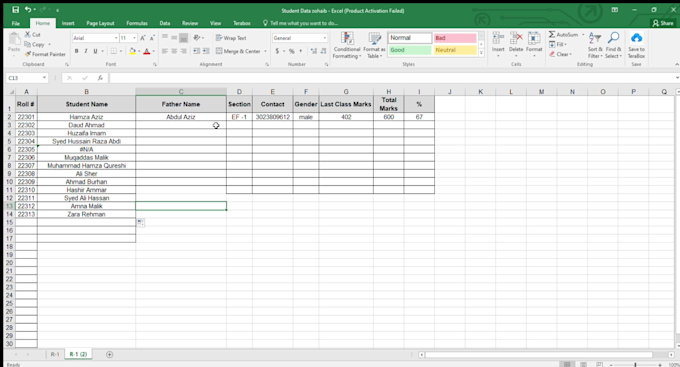Select column C header
Viewport: 680px width, 367px height.
coord(181,92)
